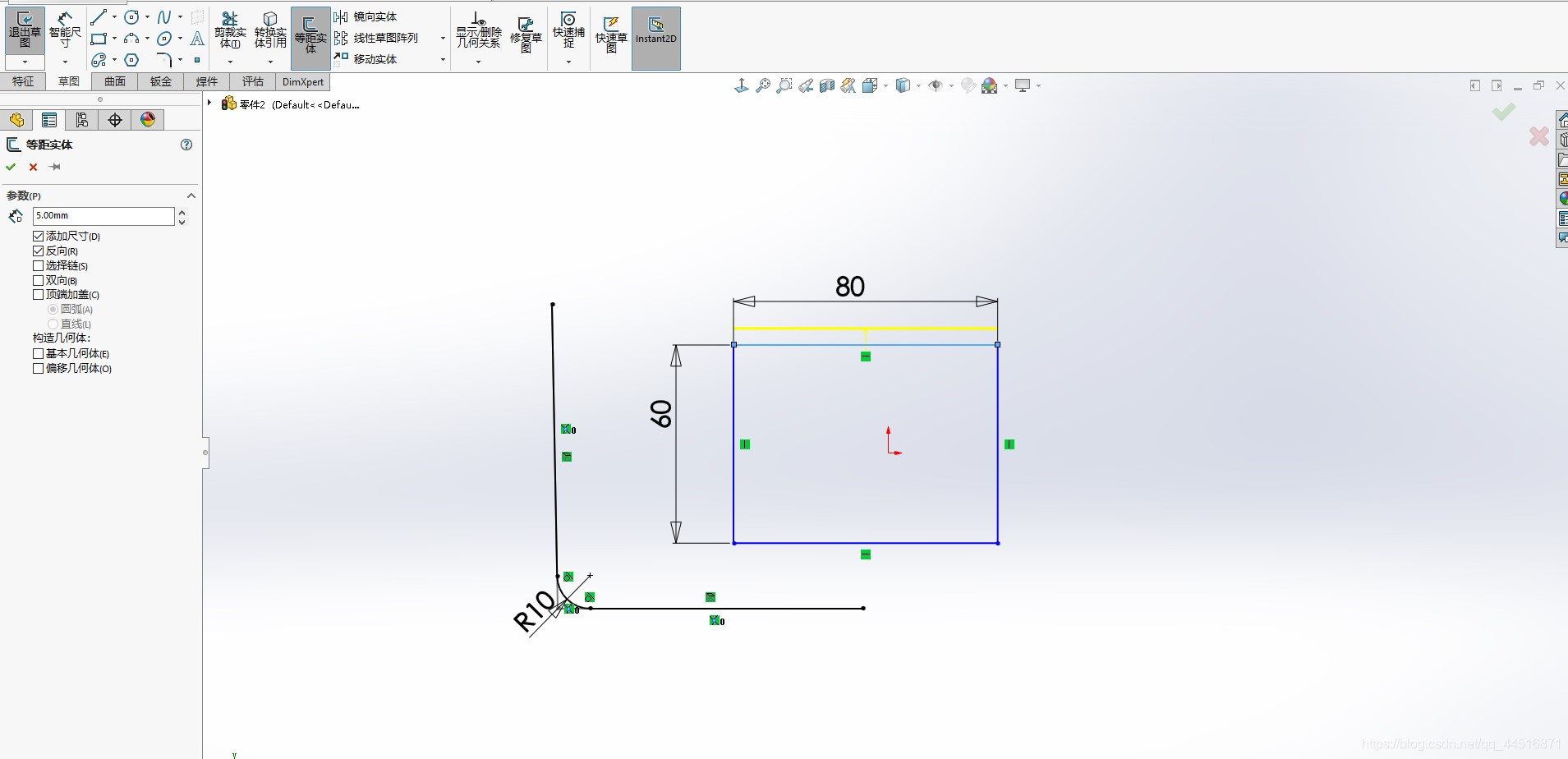Image resolution: width=1568 pixels, height=759 pixels.
Task: Click 剪裁实体 Trim Entities tool
Action: pyautogui.click(x=230, y=30)
